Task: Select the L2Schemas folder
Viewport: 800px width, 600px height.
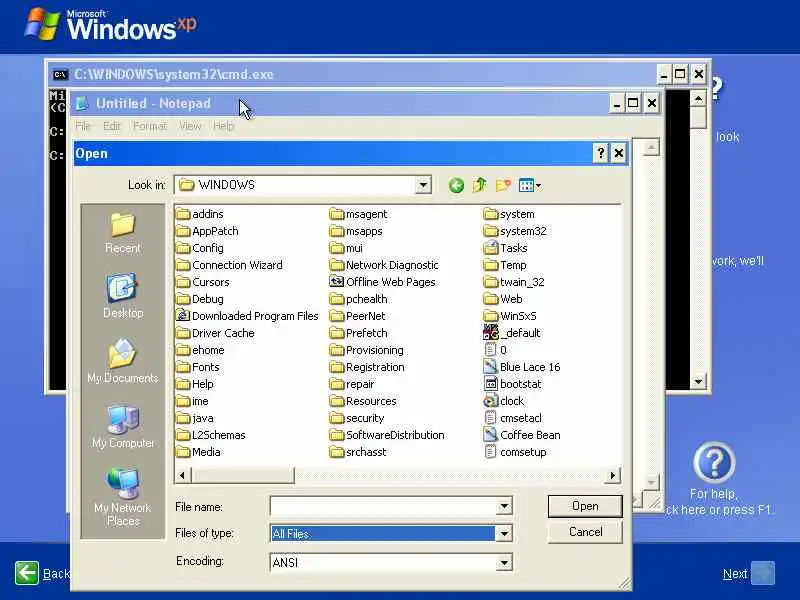Action: pos(211,435)
